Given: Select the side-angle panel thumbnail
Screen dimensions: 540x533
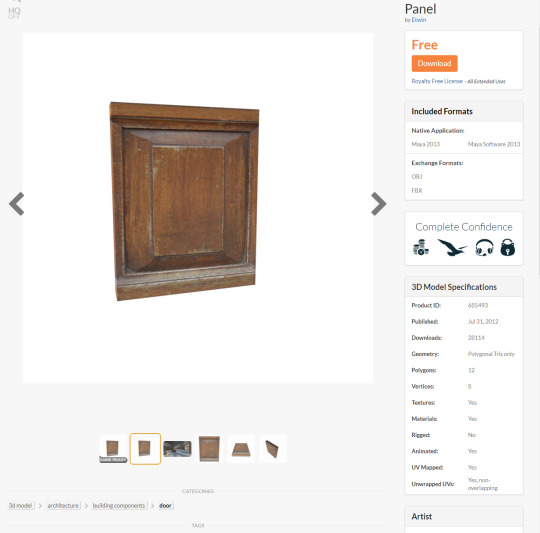Looking at the screenshot, I should pyautogui.click(x=273, y=449).
